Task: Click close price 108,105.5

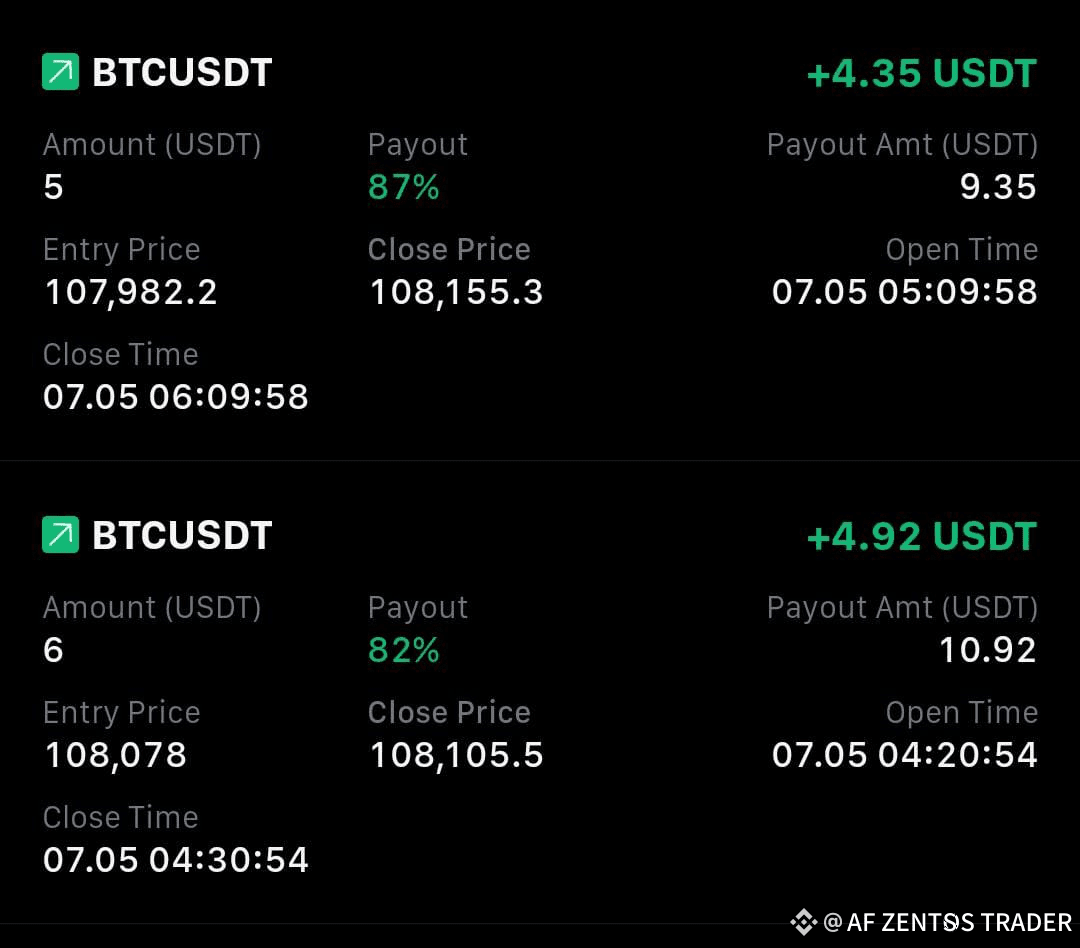Action: [x=456, y=755]
